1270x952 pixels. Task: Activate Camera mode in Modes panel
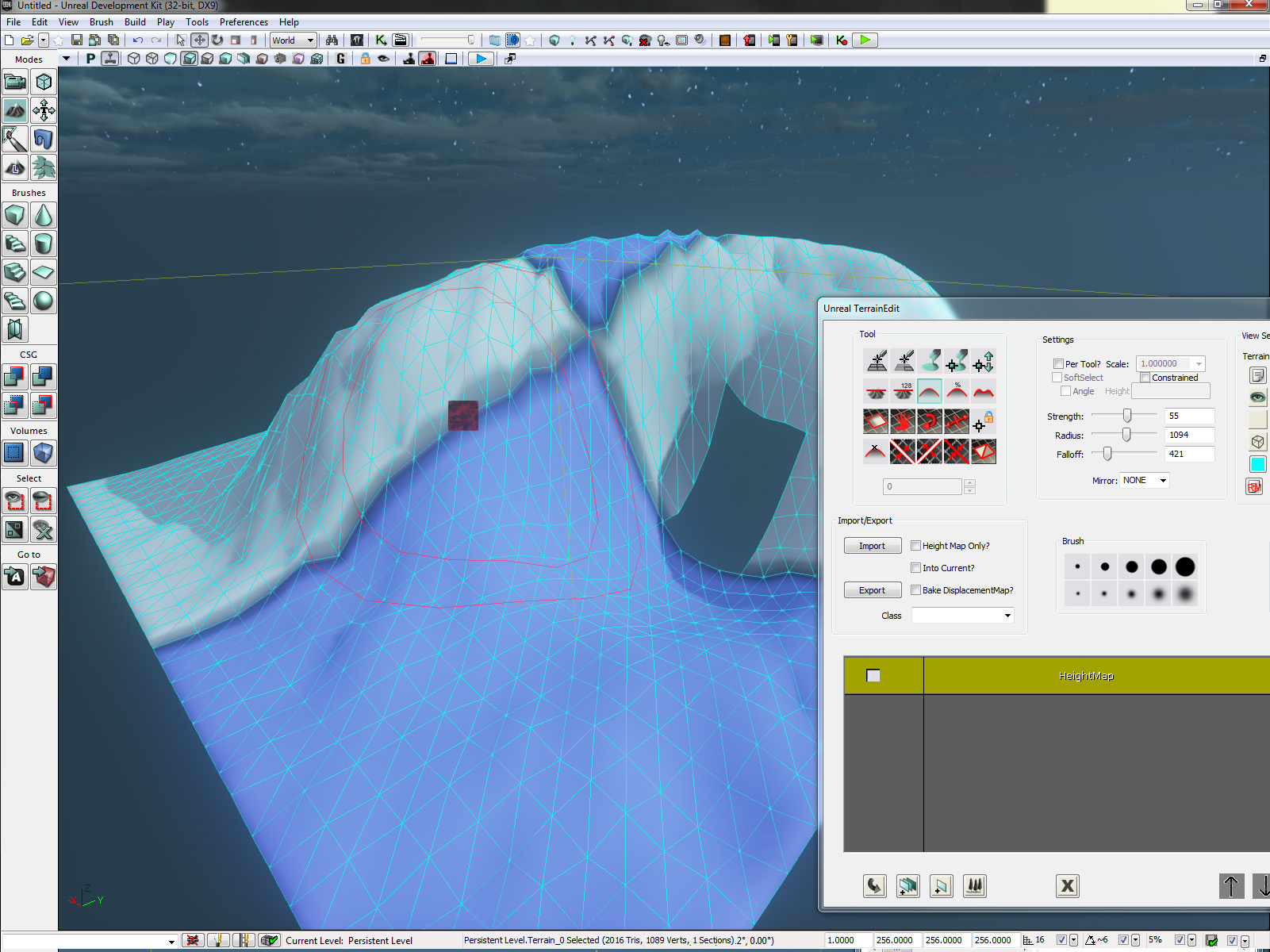pos(15,82)
